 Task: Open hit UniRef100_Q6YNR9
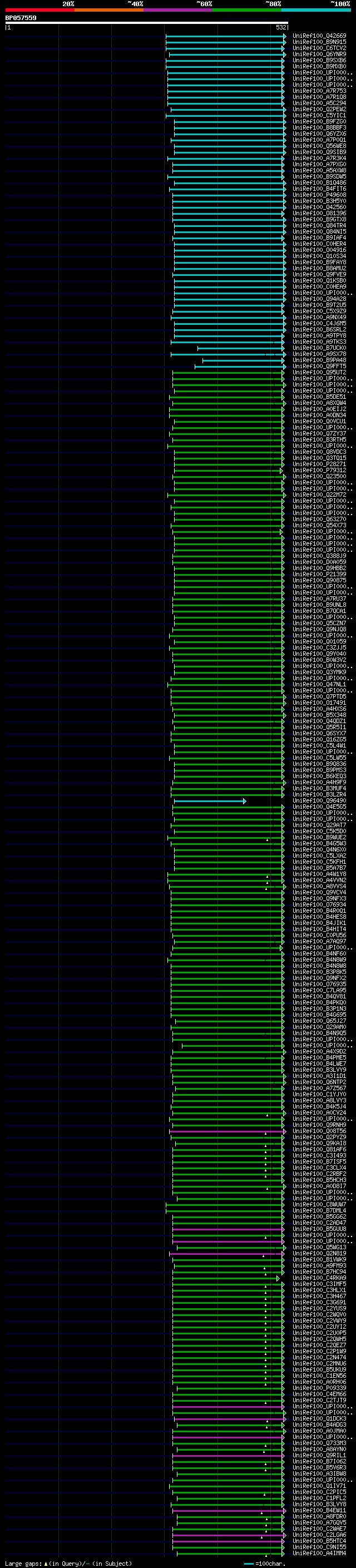coord(319,54)
